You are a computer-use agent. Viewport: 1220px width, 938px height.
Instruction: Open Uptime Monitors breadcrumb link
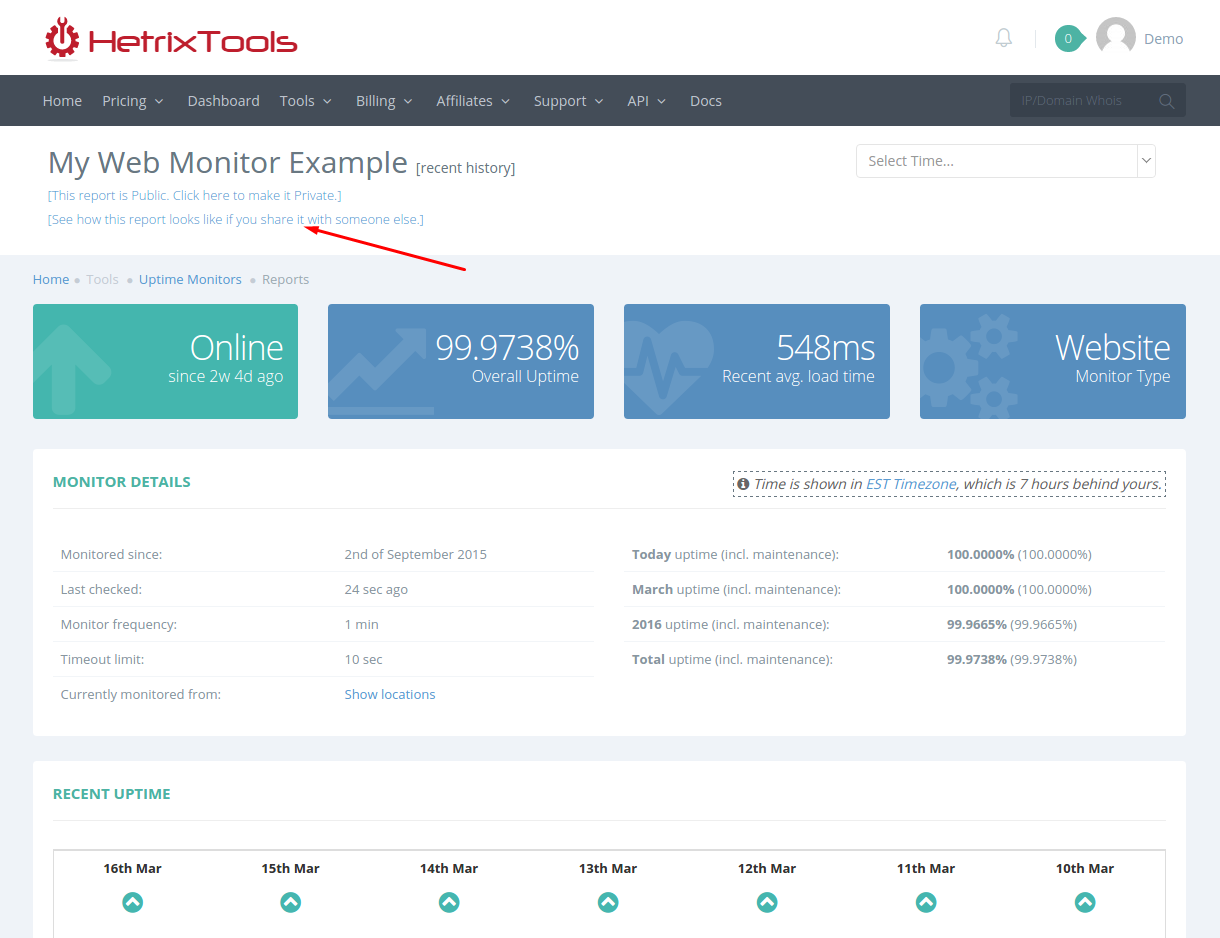point(190,279)
